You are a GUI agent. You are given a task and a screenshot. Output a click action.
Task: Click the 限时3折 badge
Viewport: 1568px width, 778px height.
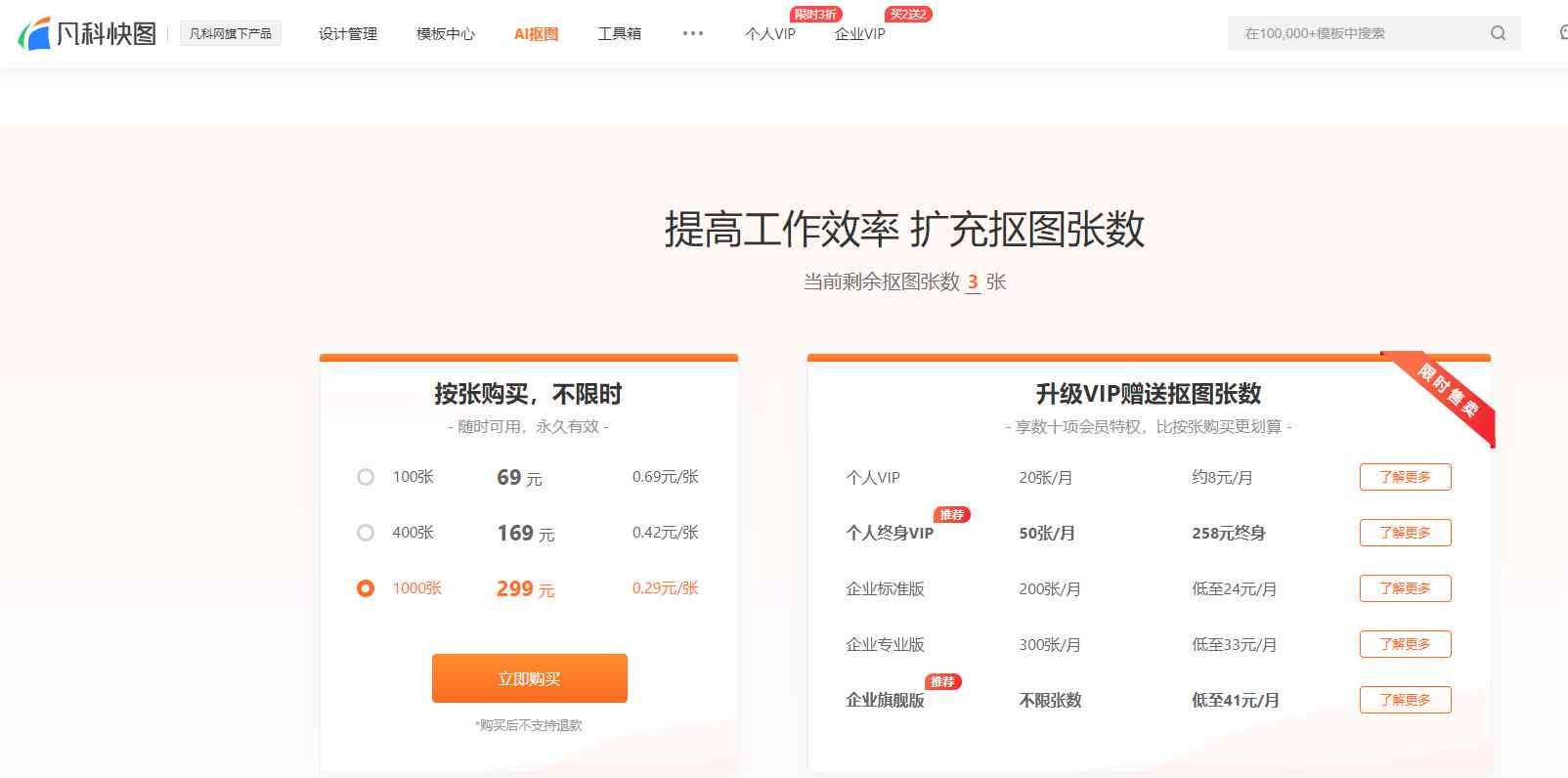815,14
